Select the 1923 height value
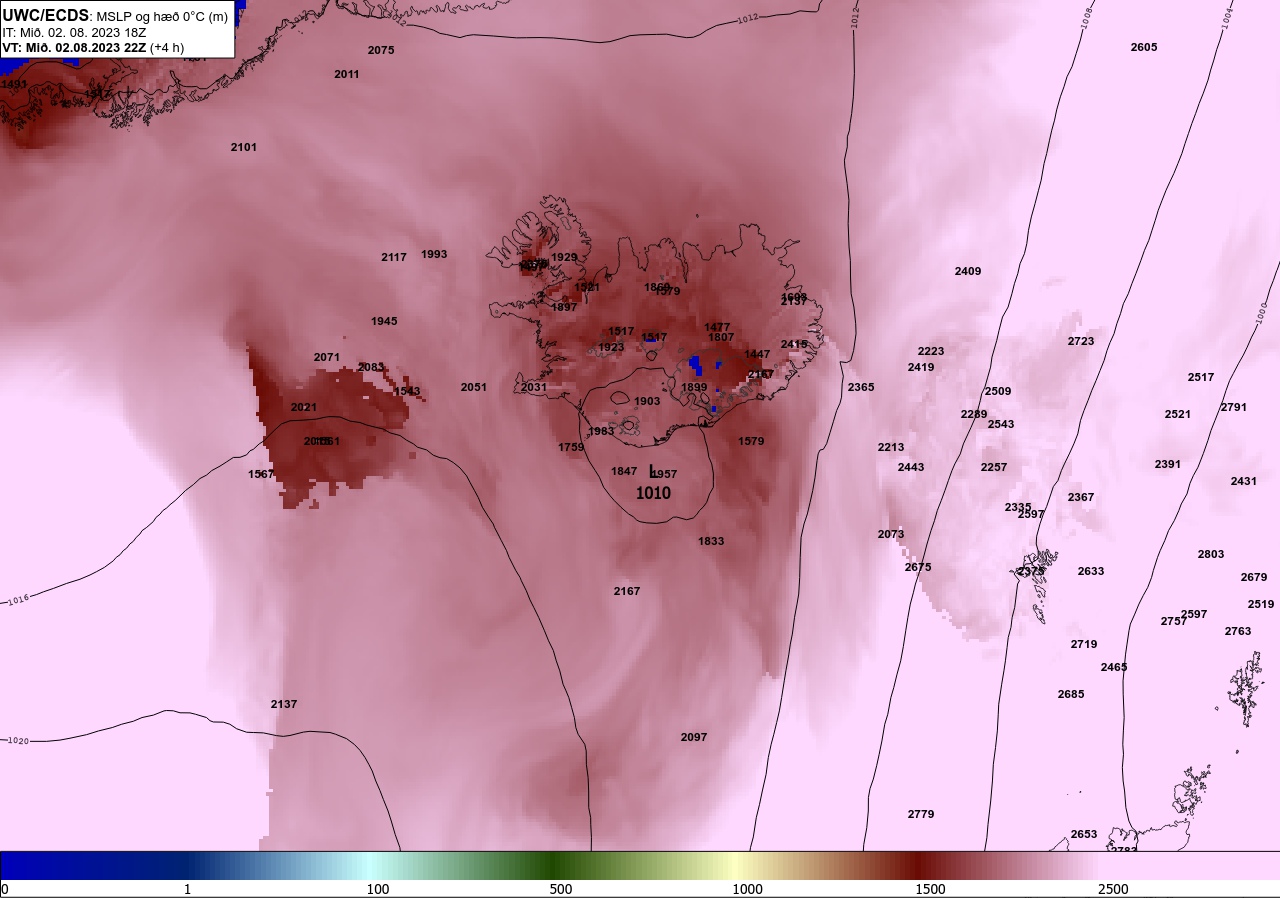Viewport: 1280px width, 898px height. 611,347
